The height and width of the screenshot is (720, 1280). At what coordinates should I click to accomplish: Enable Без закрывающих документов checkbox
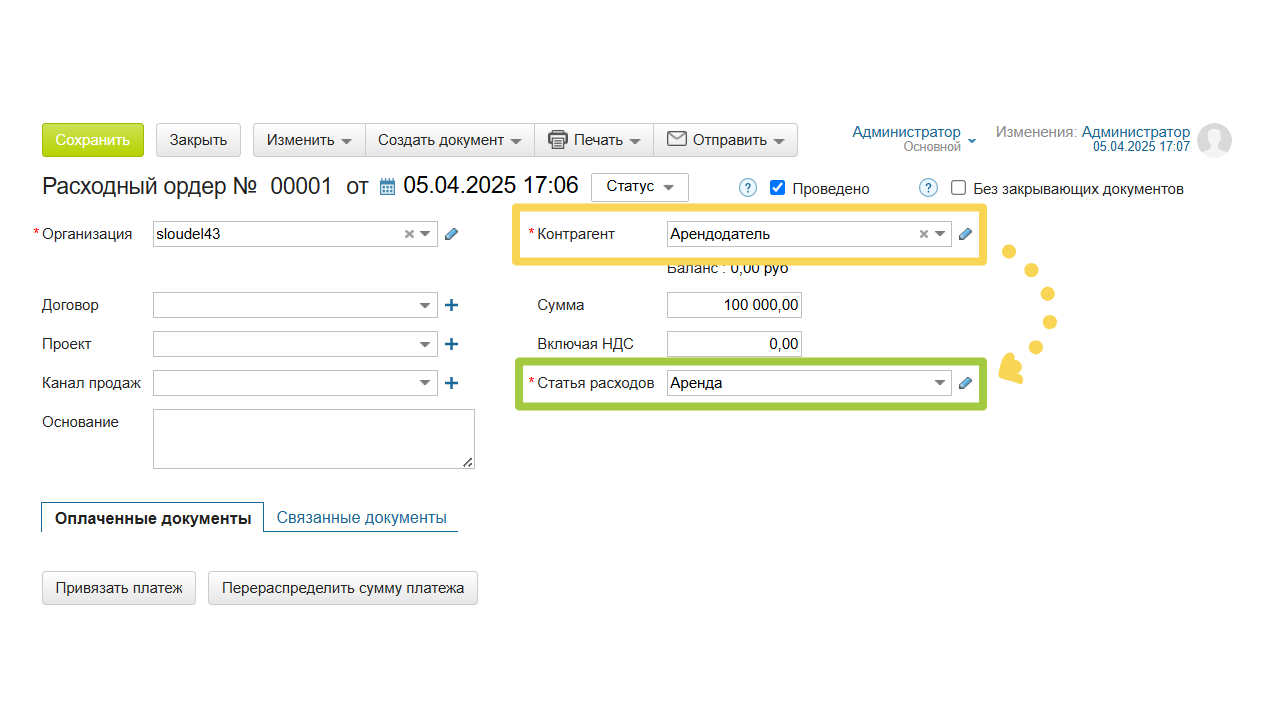click(958, 188)
